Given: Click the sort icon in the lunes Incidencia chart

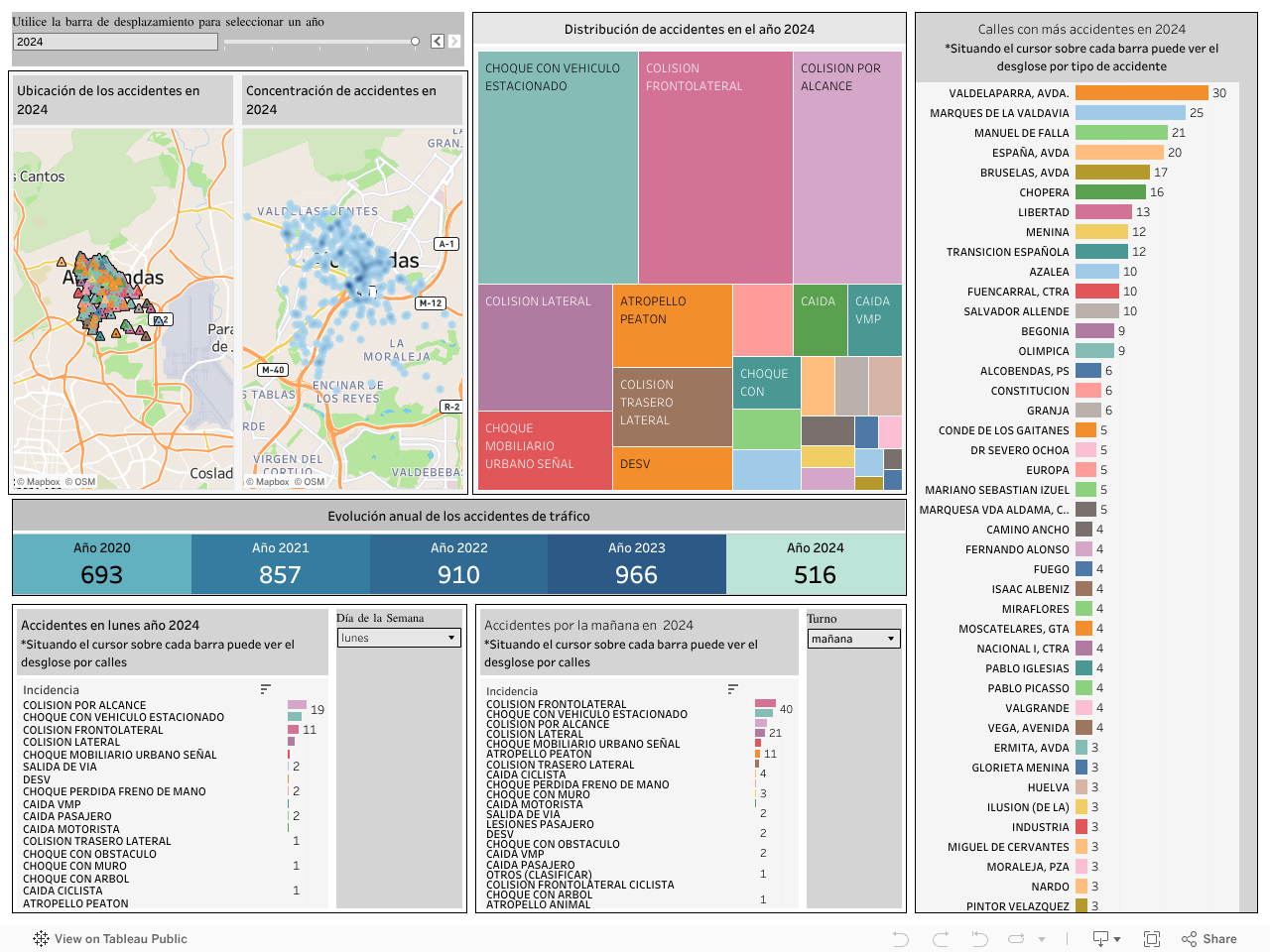Looking at the screenshot, I should coord(265,689).
